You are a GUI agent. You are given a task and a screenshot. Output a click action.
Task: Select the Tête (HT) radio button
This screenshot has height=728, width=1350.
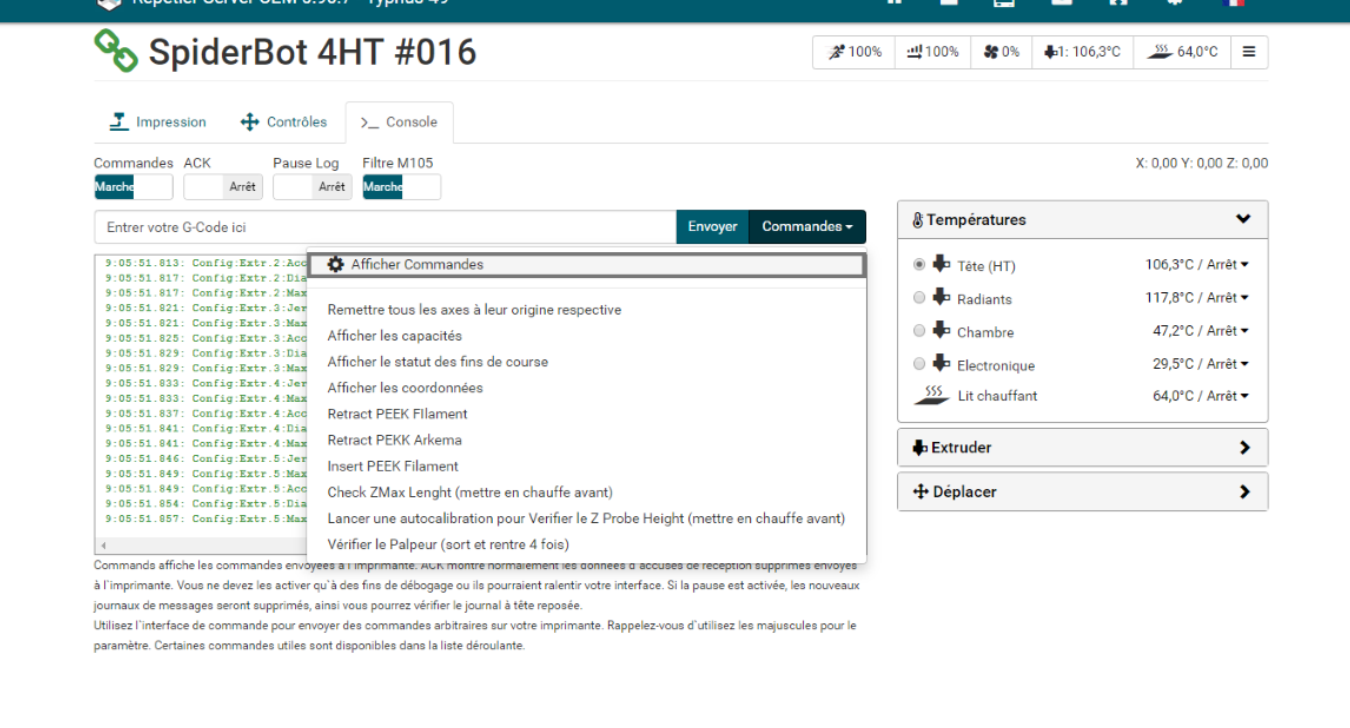[x=919, y=265]
